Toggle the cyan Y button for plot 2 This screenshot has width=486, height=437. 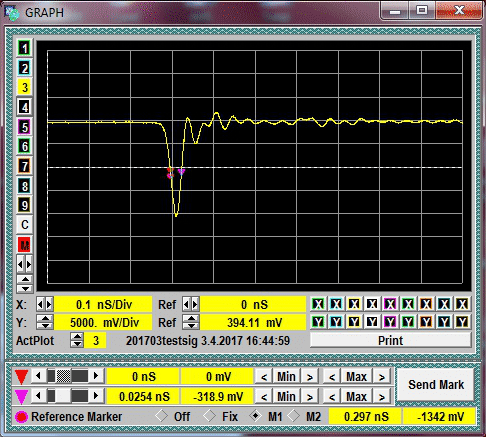(x=336, y=322)
